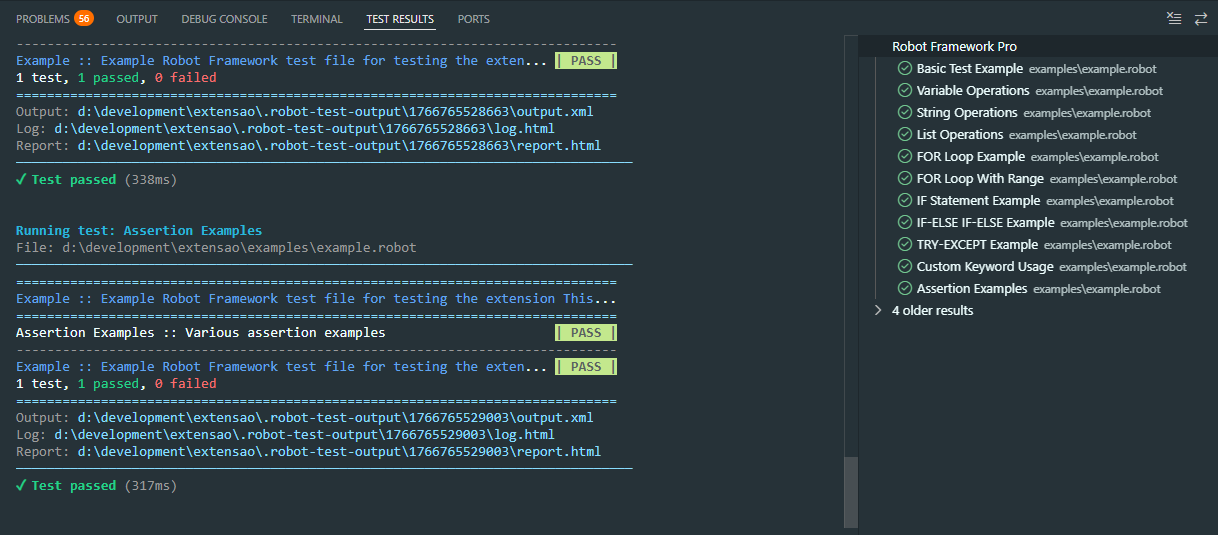Screen dimensions: 1218x535
Task: Select Basic Test Example result name
Action: pos(969,69)
